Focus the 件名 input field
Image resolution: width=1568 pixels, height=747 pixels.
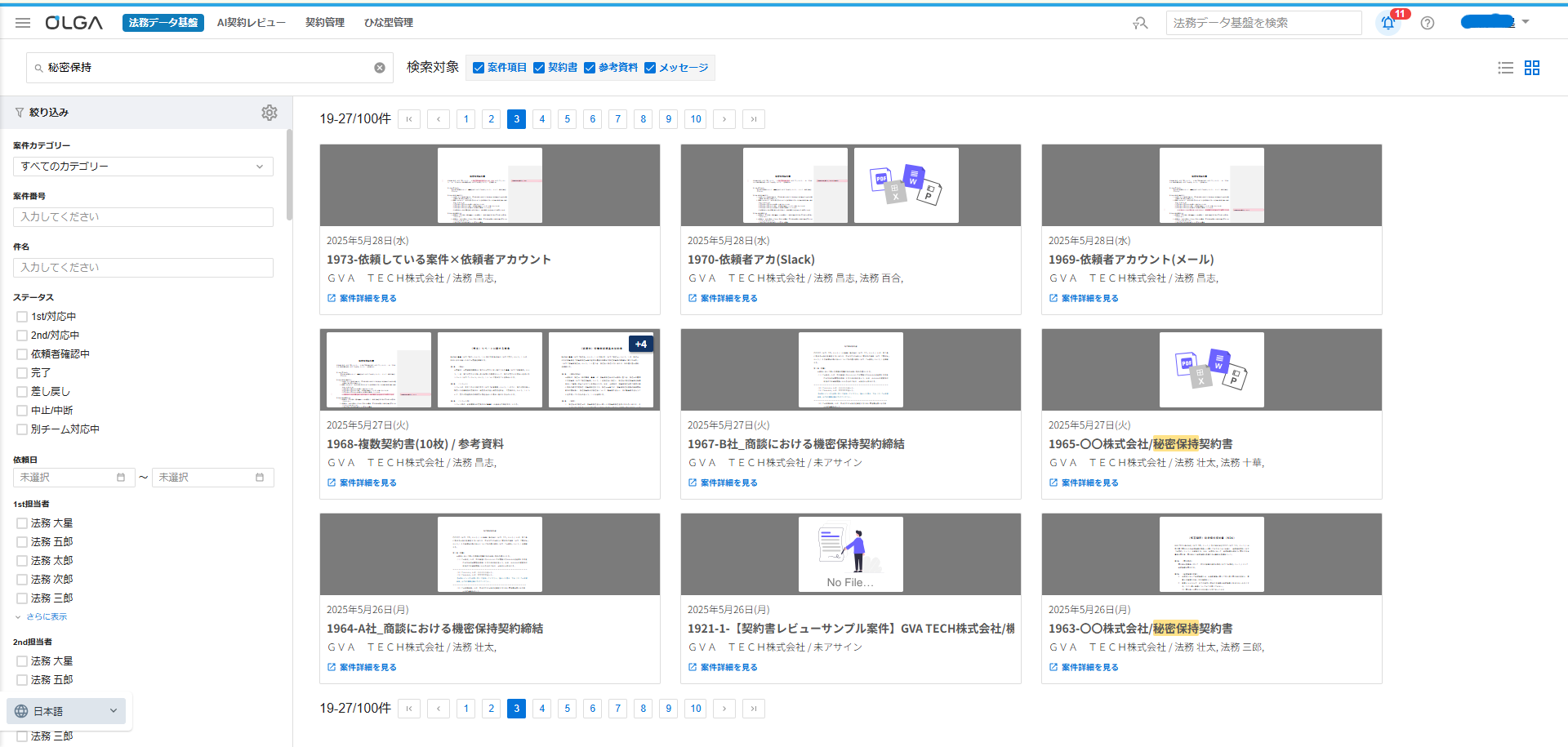143,268
